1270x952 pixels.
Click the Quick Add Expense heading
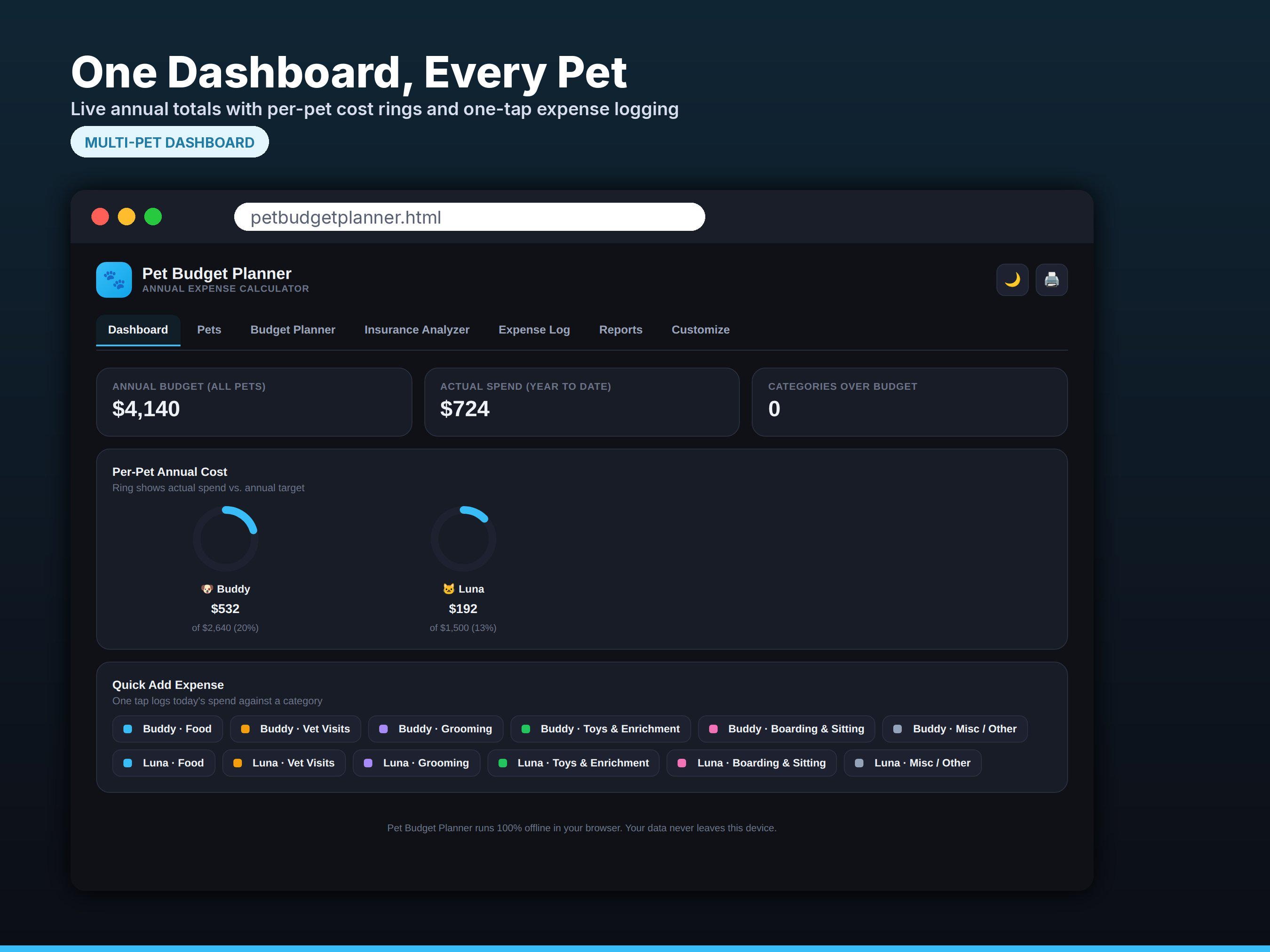click(x=167, y=684)
